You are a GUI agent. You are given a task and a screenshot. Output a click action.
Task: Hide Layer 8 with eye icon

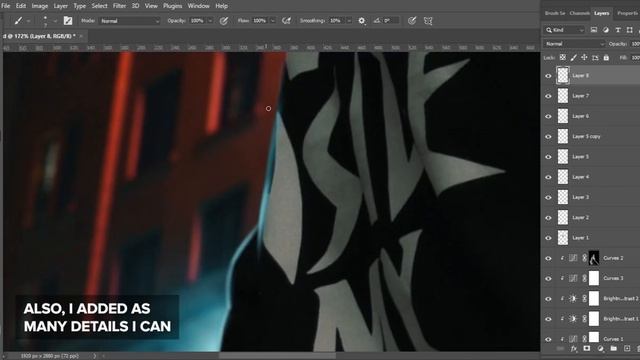(x=548, y=76)
